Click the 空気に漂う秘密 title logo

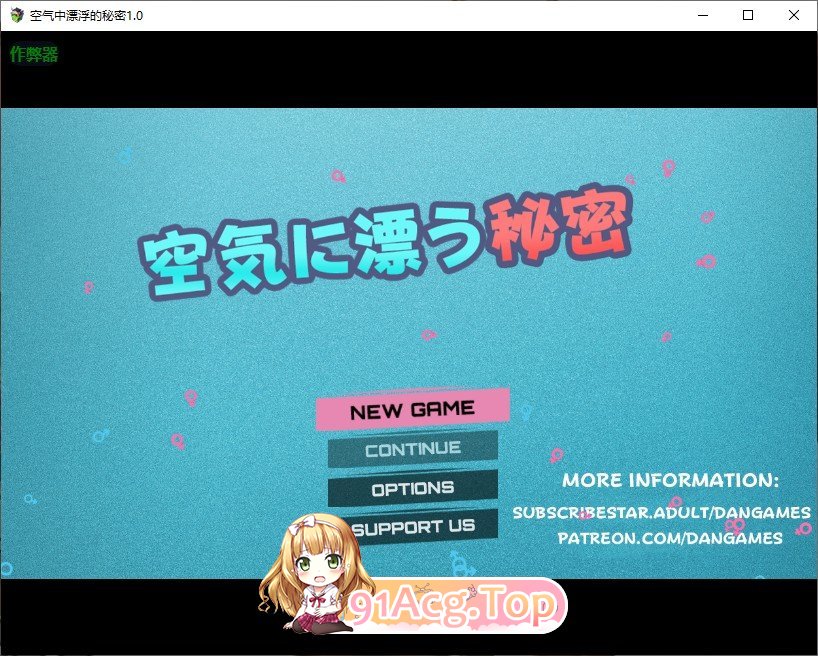coord(386,243)
